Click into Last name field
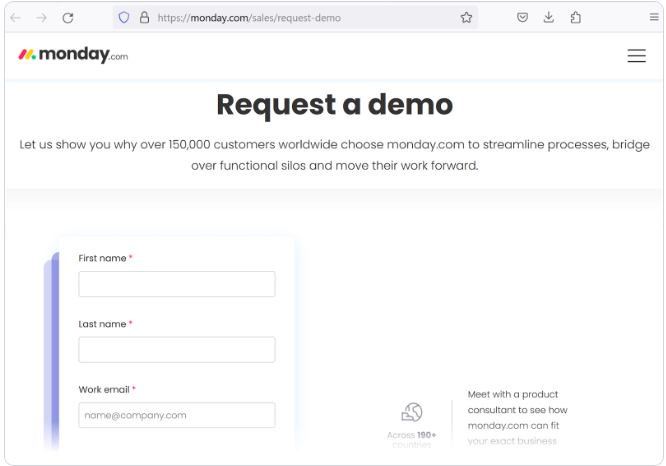666x466 pixels. tap(177, 350)
